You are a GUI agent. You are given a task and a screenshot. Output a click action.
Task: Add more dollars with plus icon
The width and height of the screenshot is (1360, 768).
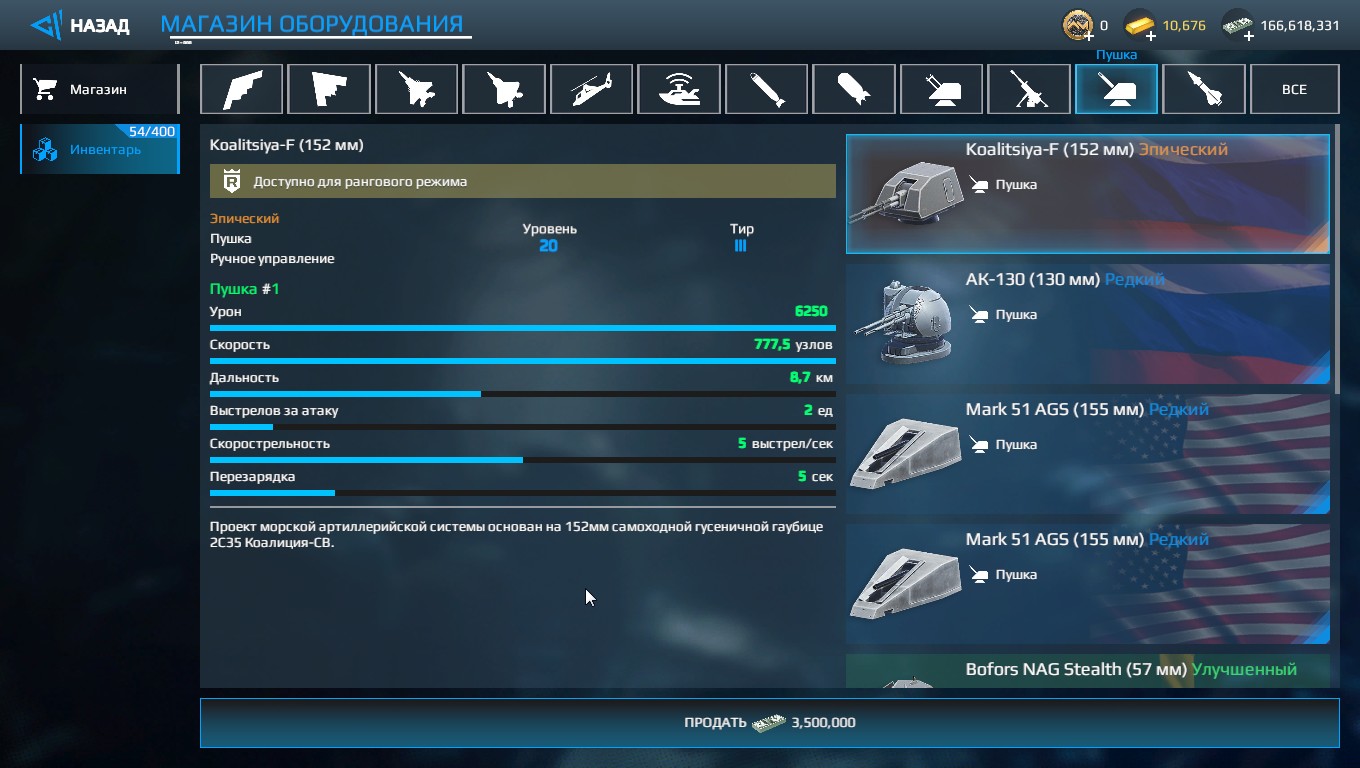(1248, 35)
